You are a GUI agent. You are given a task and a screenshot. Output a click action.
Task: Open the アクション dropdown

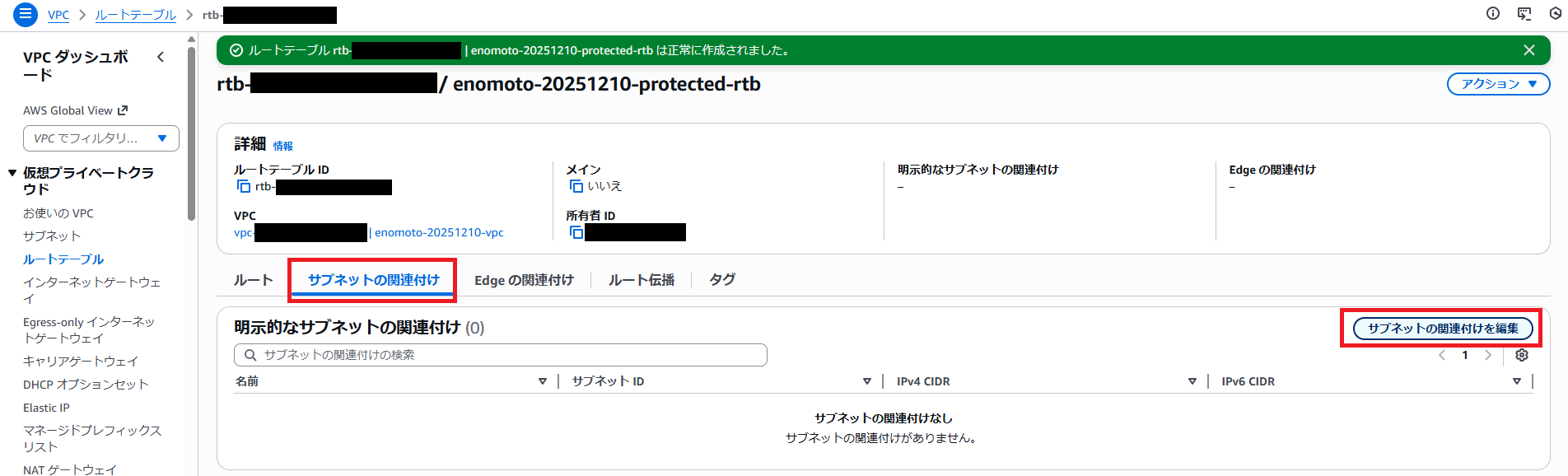pos(1497,84)
